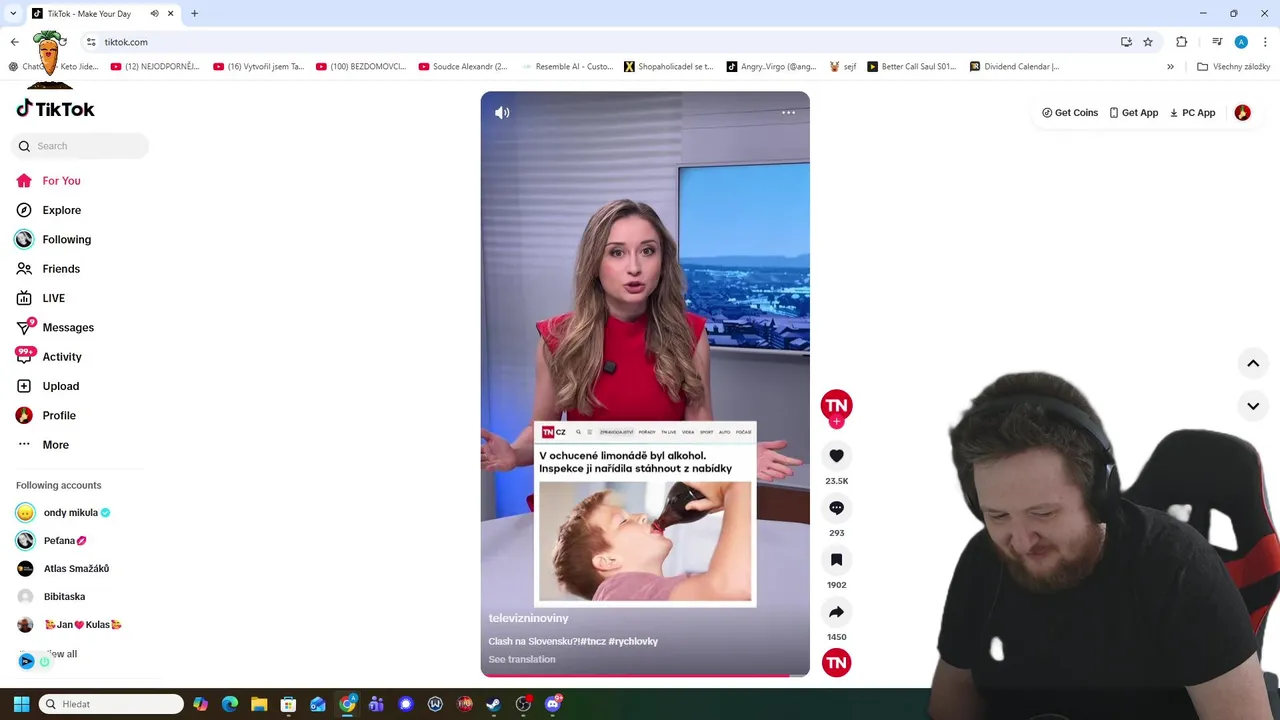Open the comments on the video
The image size is (1280, 720).
click(x=836, y=508)
